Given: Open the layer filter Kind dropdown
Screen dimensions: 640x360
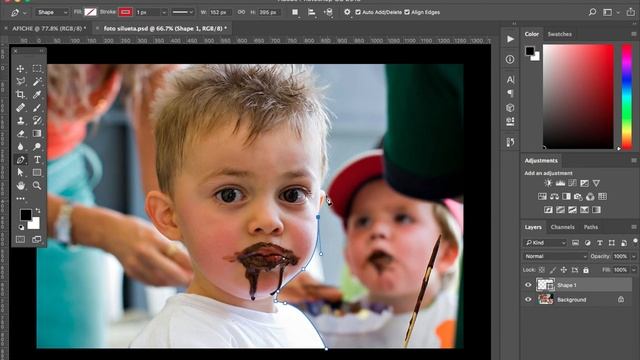Looking at the screenshot, I should (545, 243).
